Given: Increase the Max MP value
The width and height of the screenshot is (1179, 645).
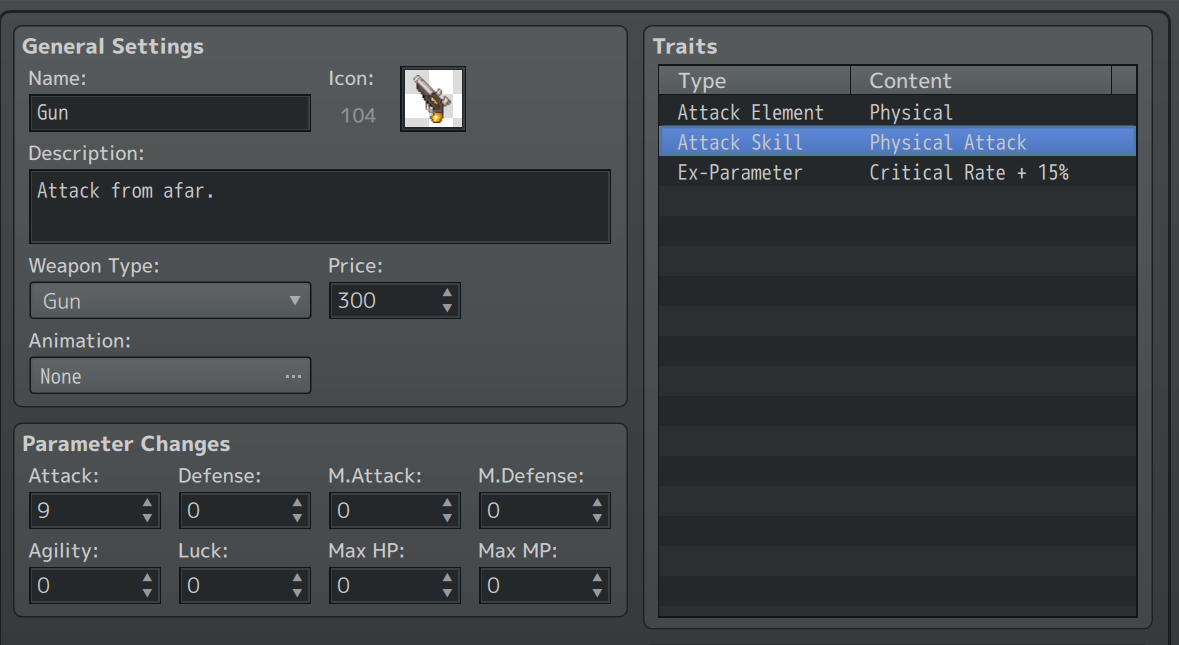Looking at the screenshot, I should pyautogui.click(x=597, y=578).
